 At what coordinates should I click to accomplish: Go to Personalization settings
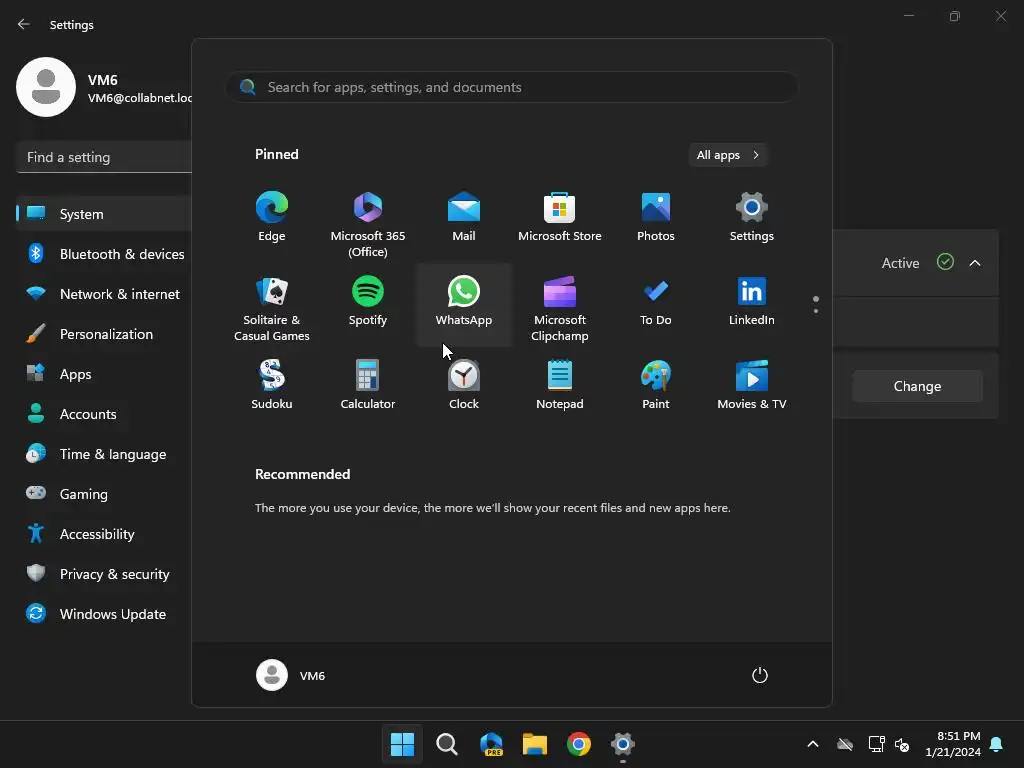104,334
